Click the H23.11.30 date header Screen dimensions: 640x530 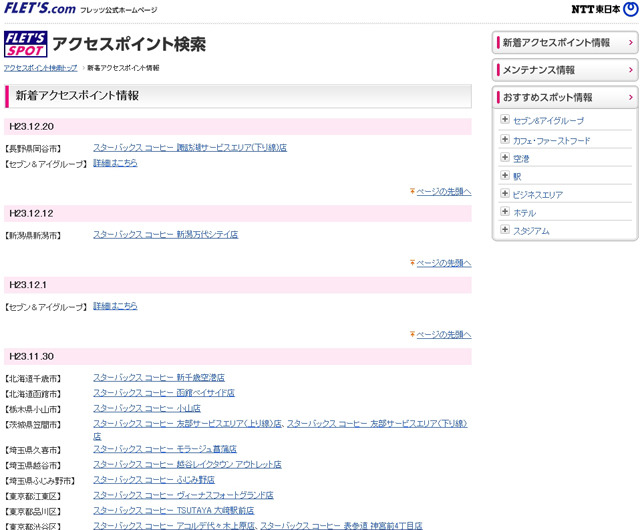[238, 356]
